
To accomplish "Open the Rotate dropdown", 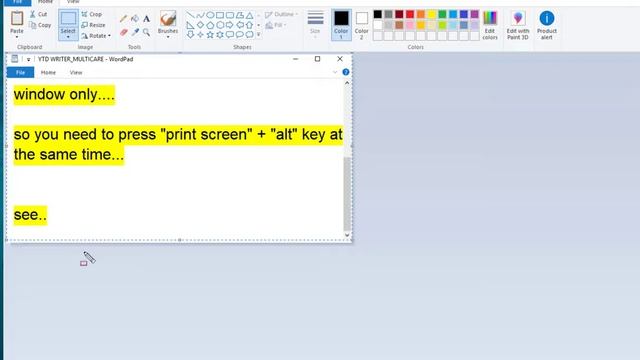I will coord(96,36).
